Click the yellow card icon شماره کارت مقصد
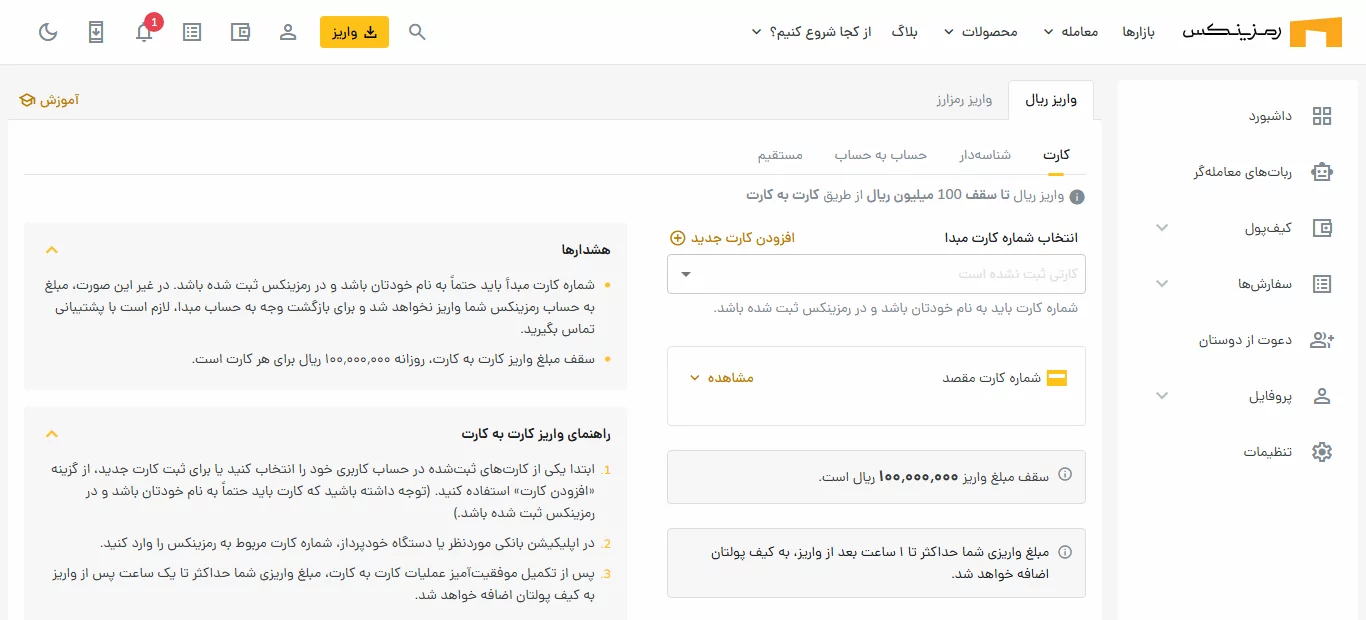1366x620 pixels. [x=1057, y=378]
